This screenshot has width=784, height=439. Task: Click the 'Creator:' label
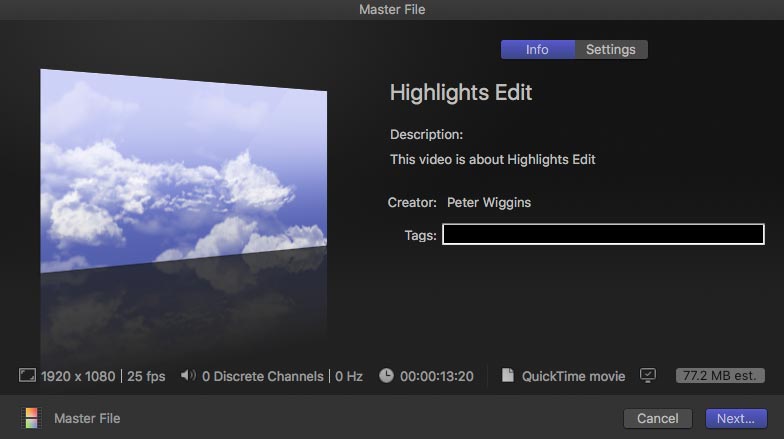[x=412, y=202]
